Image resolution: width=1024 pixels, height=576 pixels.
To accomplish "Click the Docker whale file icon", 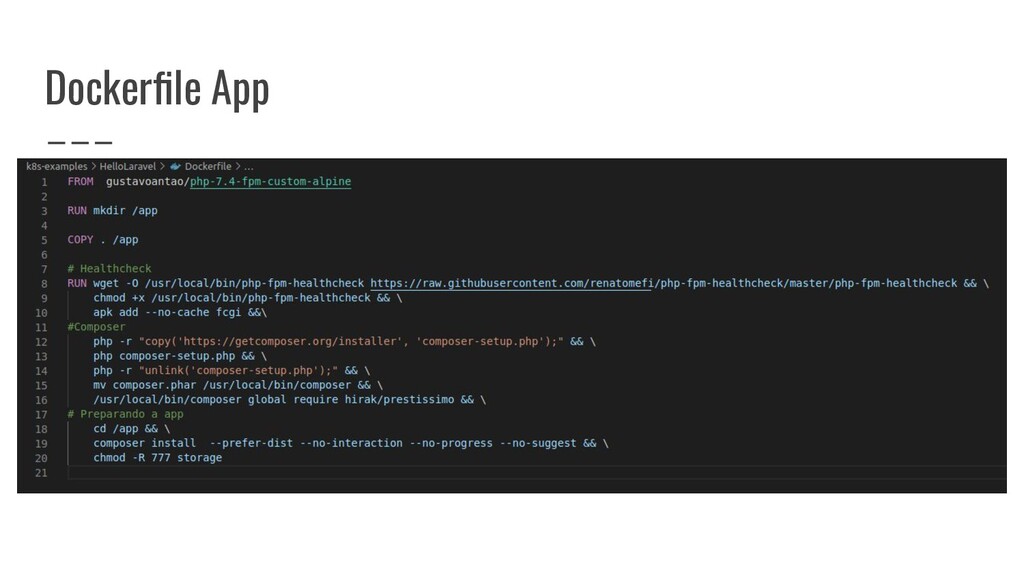I will (x=175, y=167).
